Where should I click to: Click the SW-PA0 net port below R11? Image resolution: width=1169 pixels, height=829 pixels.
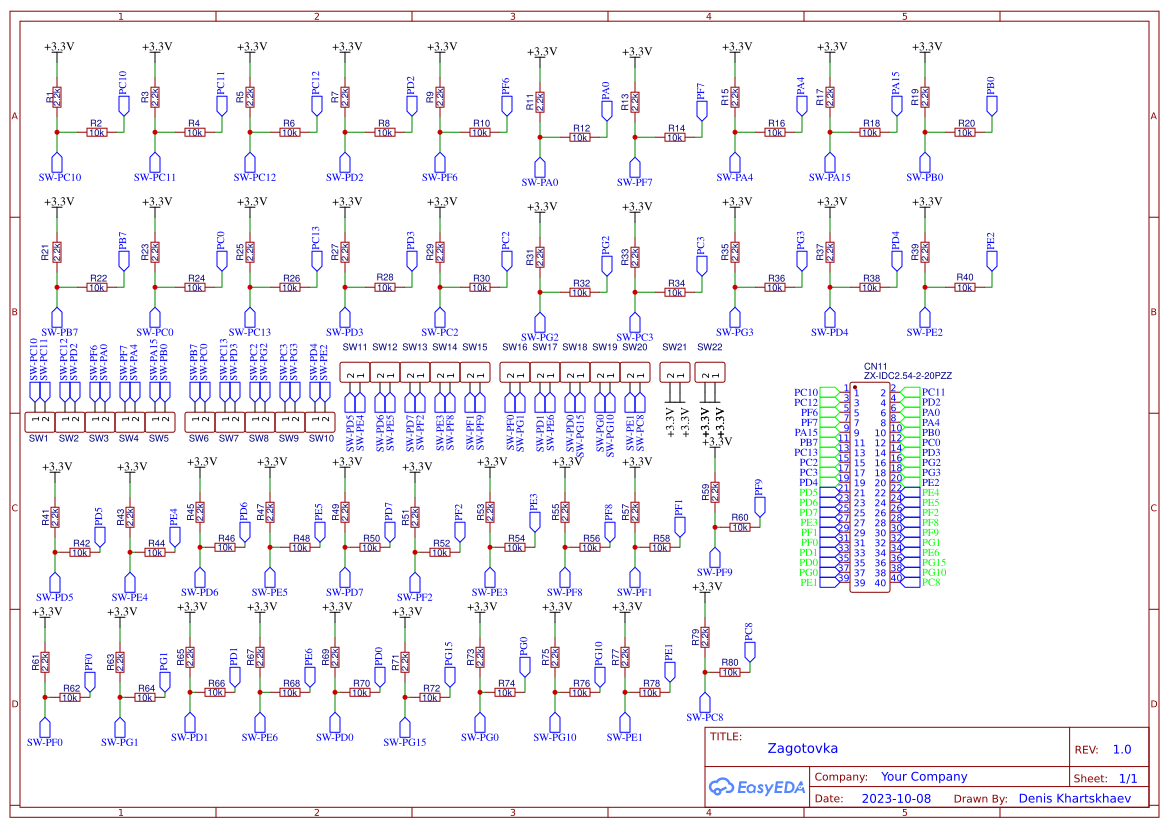click(540, 168)
